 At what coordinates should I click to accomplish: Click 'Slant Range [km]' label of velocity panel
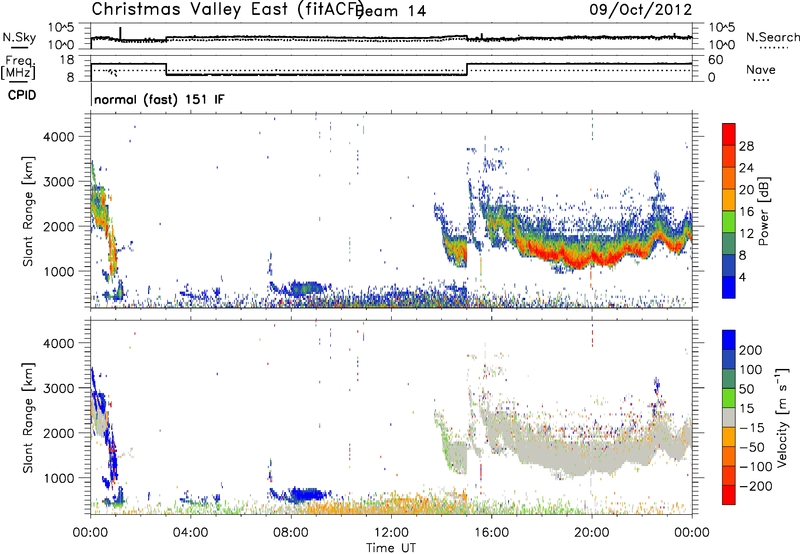click(x=28, y=417)
